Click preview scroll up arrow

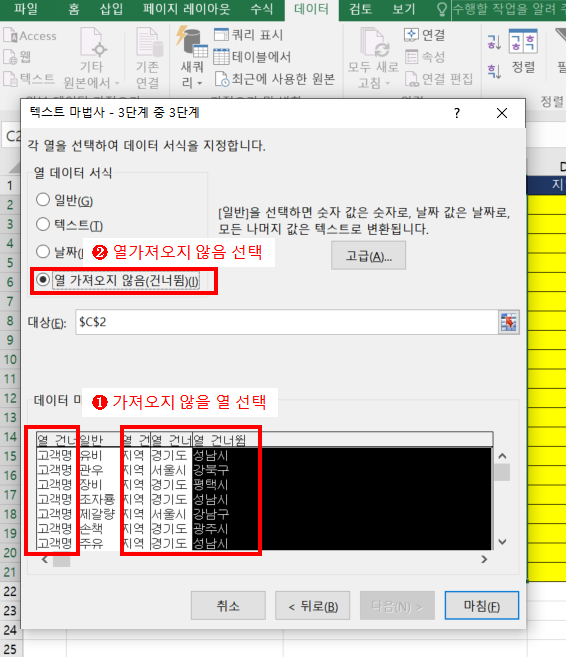(503, 456)
